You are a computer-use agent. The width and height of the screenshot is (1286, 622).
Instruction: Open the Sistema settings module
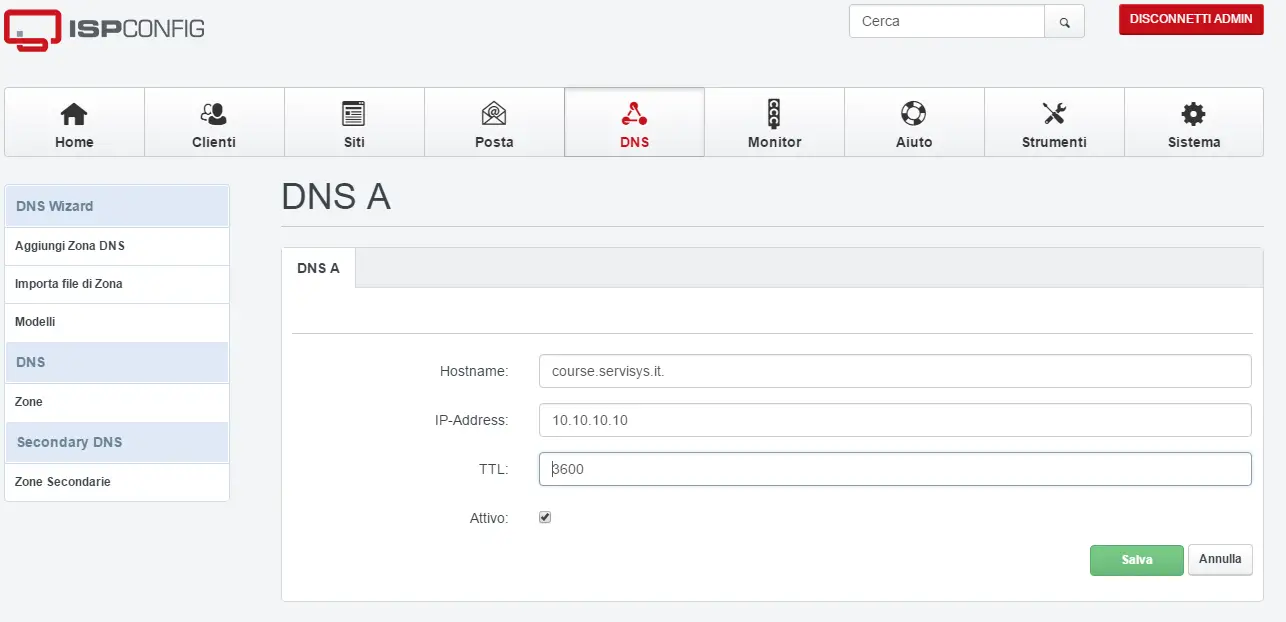pyautogui.click(x=1194, y=122)
